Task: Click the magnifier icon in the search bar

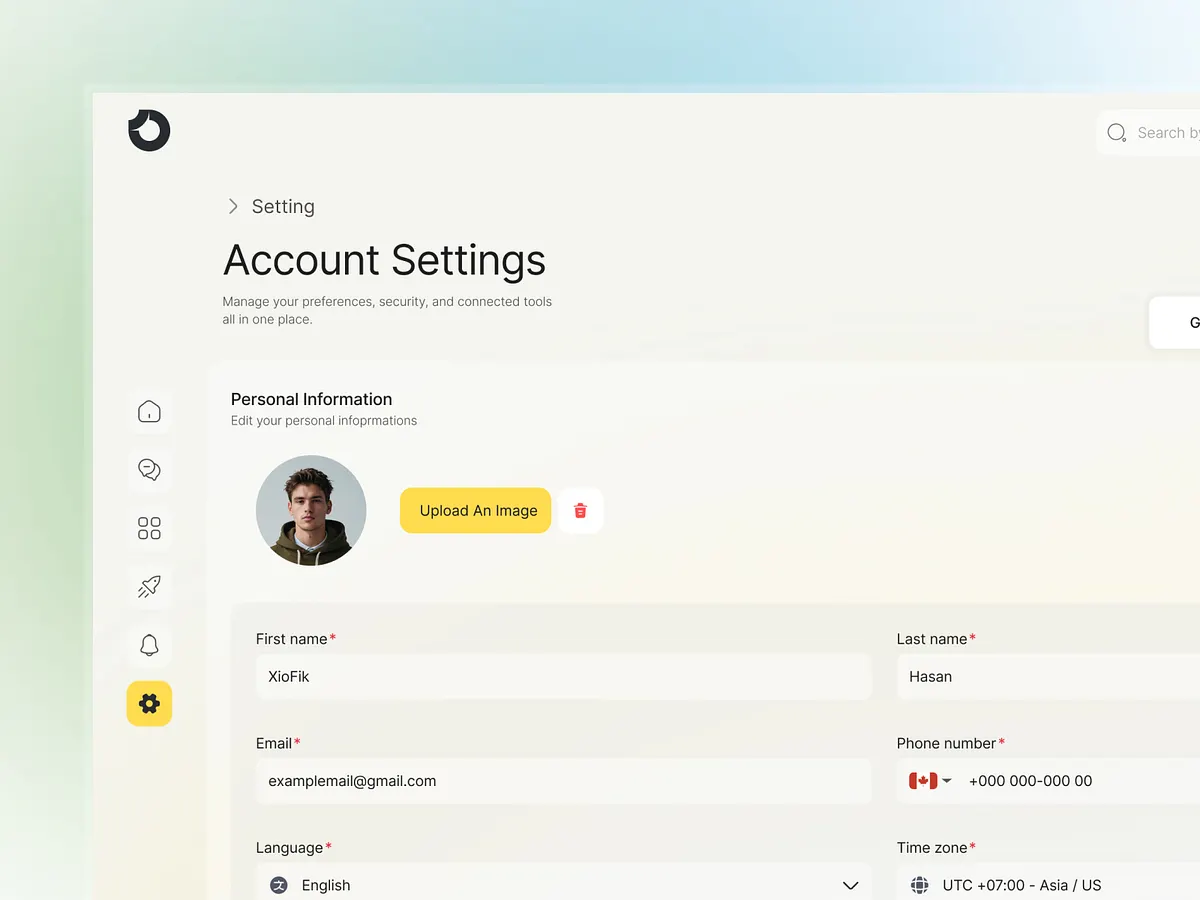Action: point(1116,132)
